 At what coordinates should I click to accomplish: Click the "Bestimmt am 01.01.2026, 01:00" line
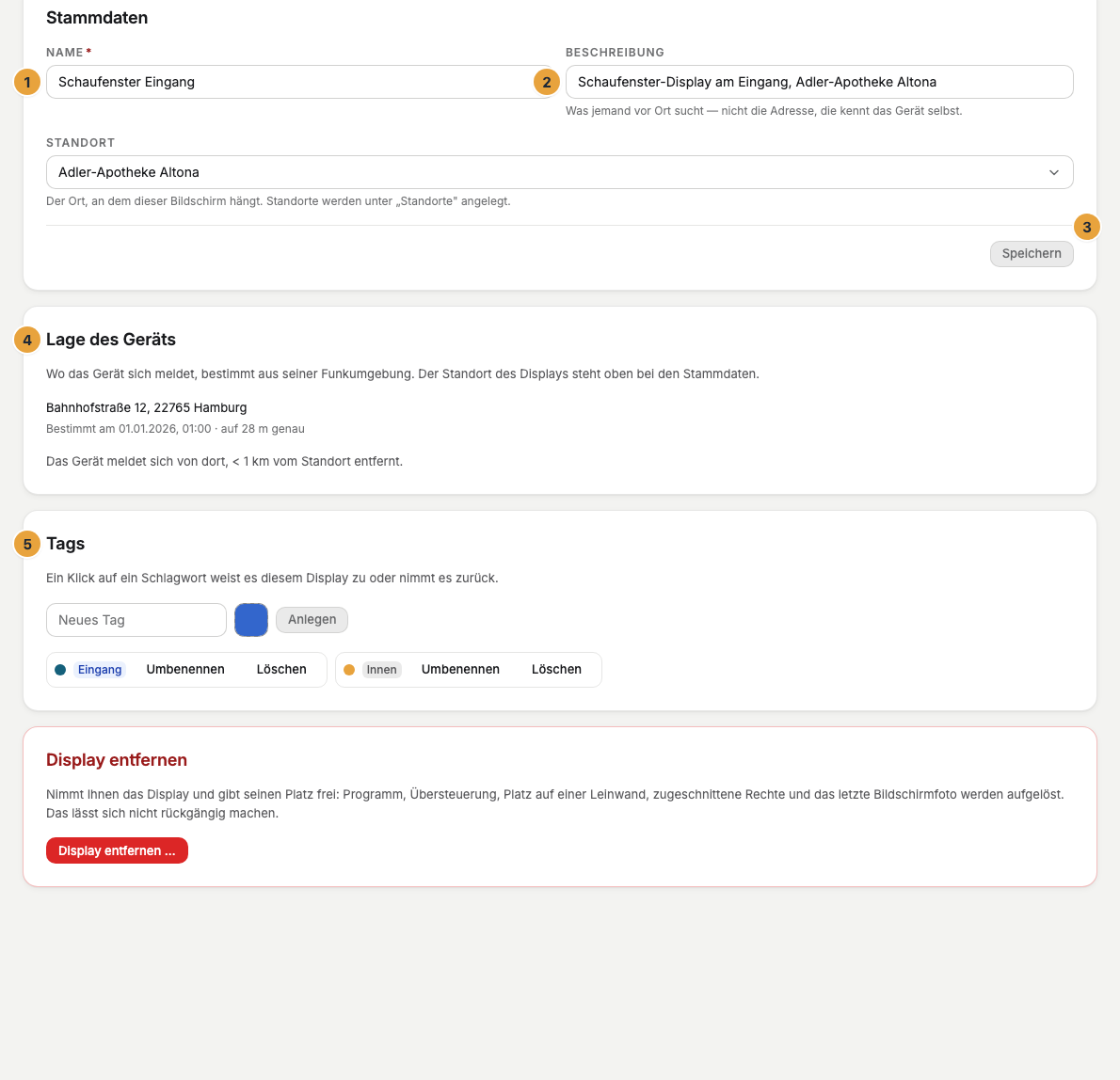[176, 429]
